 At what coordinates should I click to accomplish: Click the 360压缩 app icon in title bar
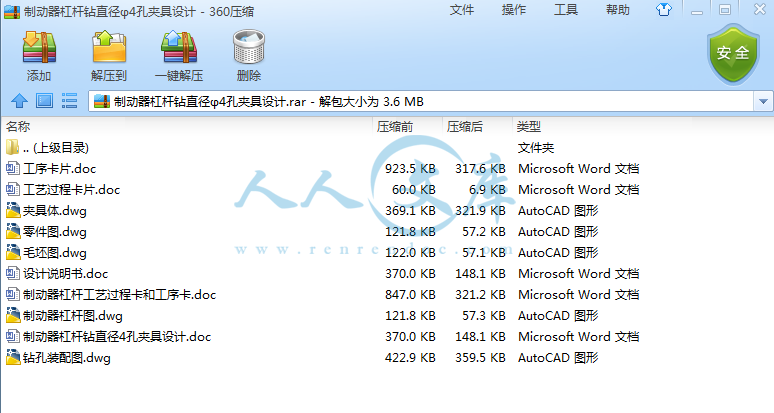point(12,11)
